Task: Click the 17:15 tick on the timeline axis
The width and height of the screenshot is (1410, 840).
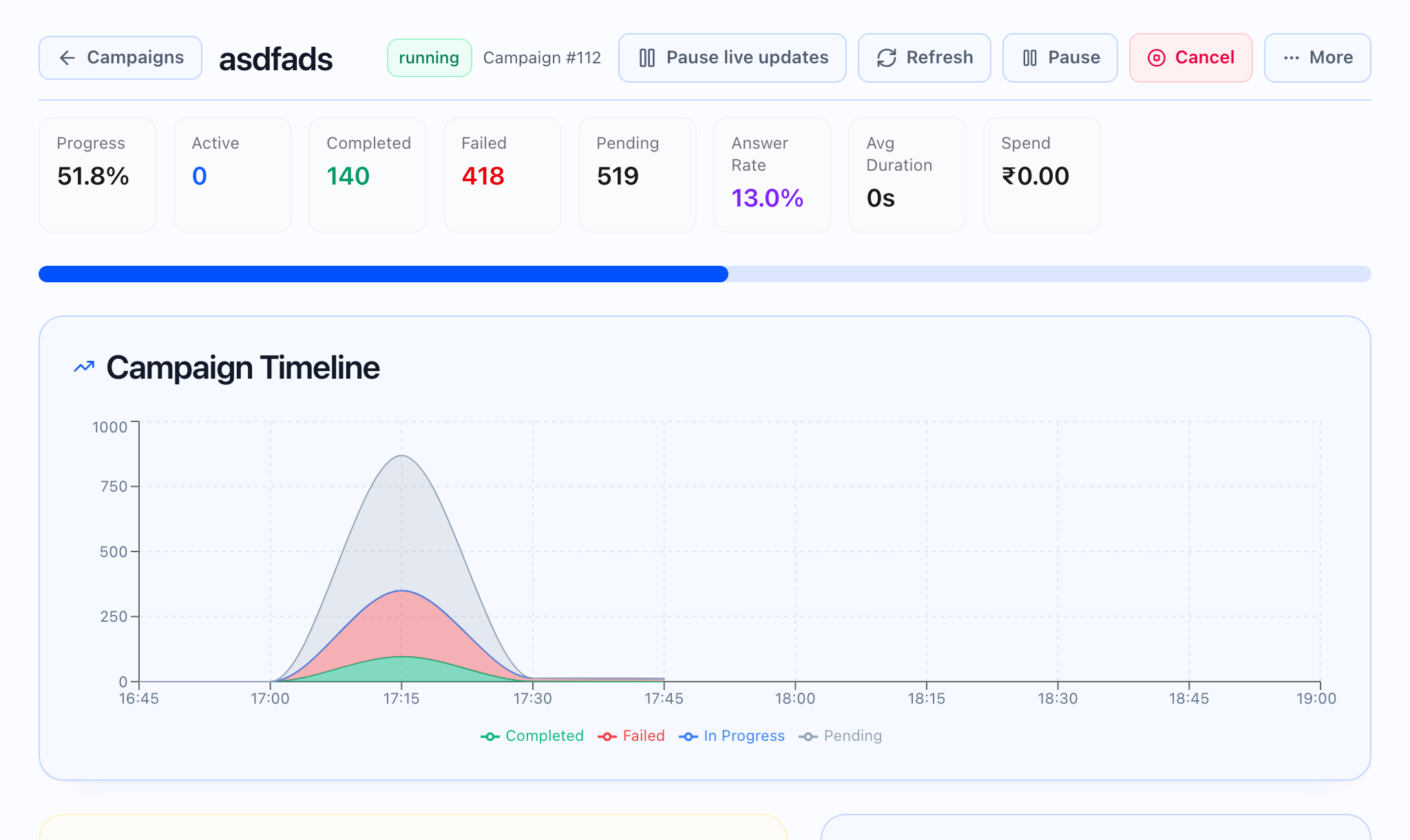Action: click(401, 698)
